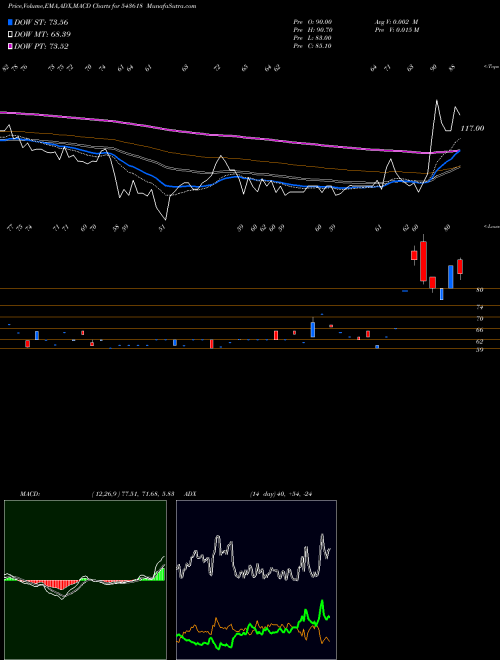Click the tallest red candlestick

click(x=423, y=261)
